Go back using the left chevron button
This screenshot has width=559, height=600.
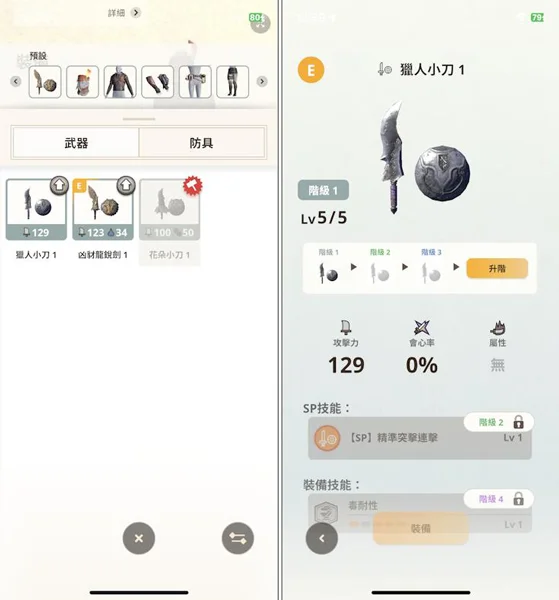322,538
